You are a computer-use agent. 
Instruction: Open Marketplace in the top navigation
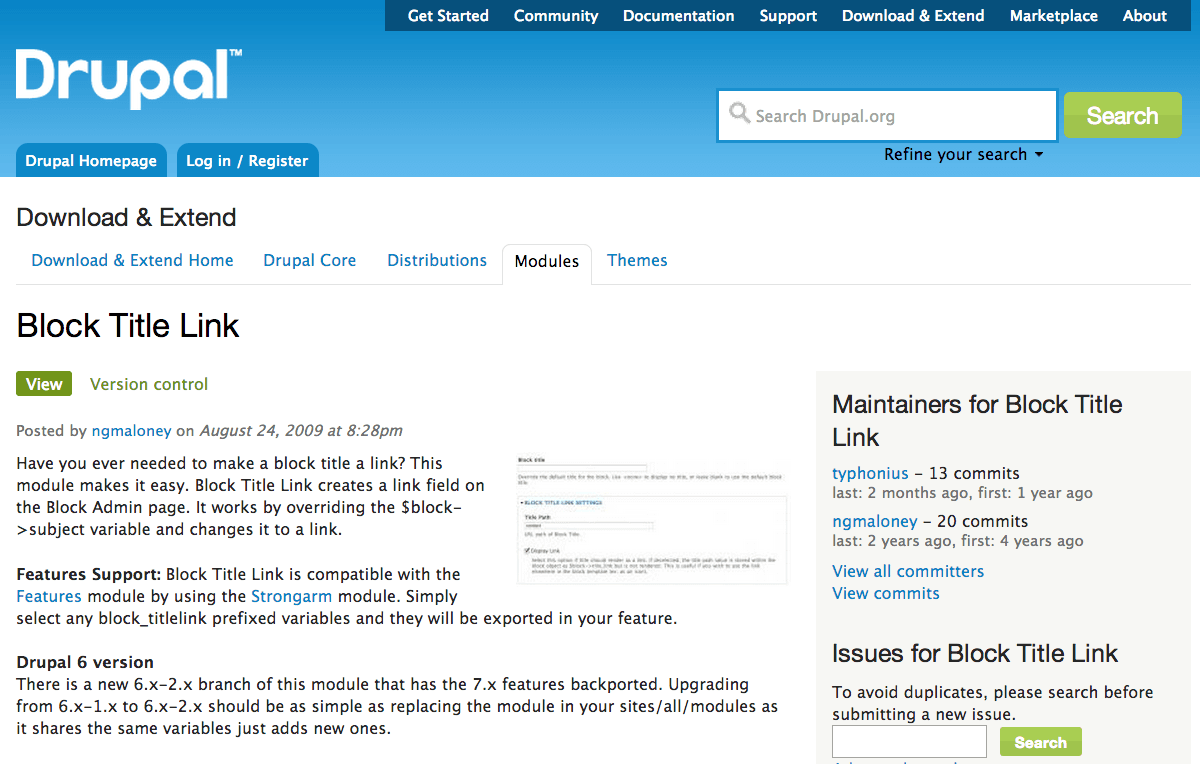click(x=1054, y=16)
